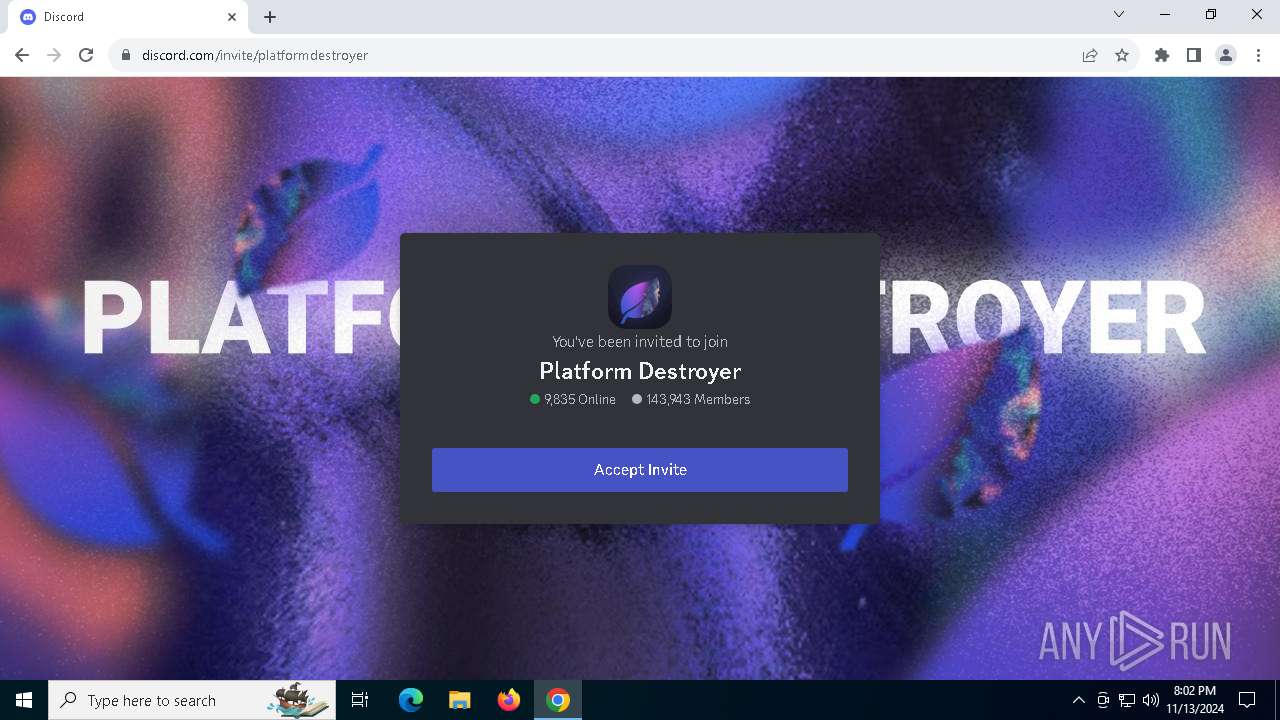
Task: Click the Platform Destroyer server icon
Action: 640,297
